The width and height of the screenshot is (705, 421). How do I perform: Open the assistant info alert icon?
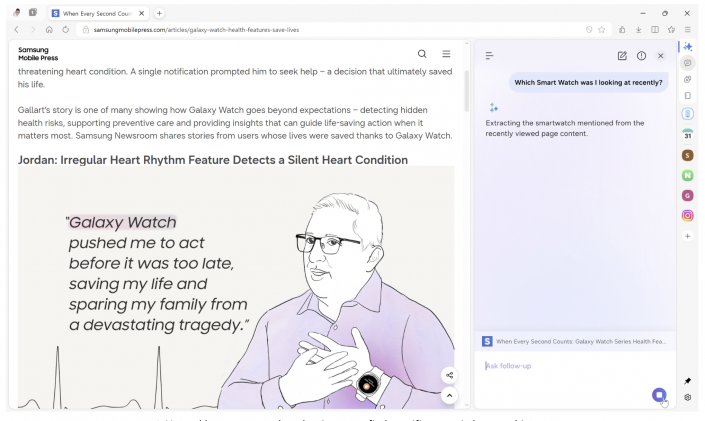641,56
